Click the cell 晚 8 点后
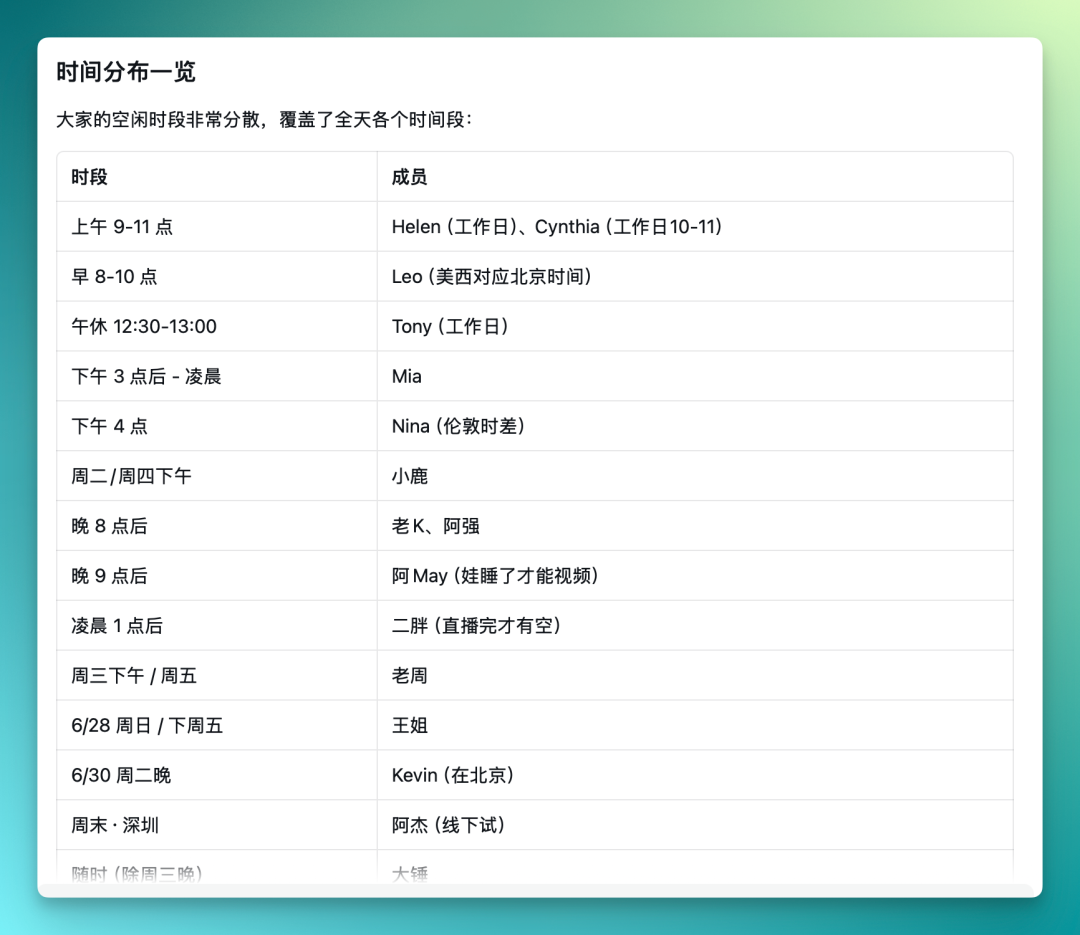Image resolution: width=1080 pixels, height=935 pixels. pyautogui.click(x=217, y=526)
